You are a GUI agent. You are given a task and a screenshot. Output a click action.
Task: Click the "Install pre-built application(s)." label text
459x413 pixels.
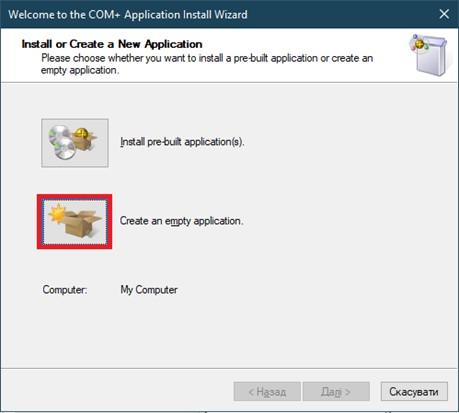(x=182, y=142)
